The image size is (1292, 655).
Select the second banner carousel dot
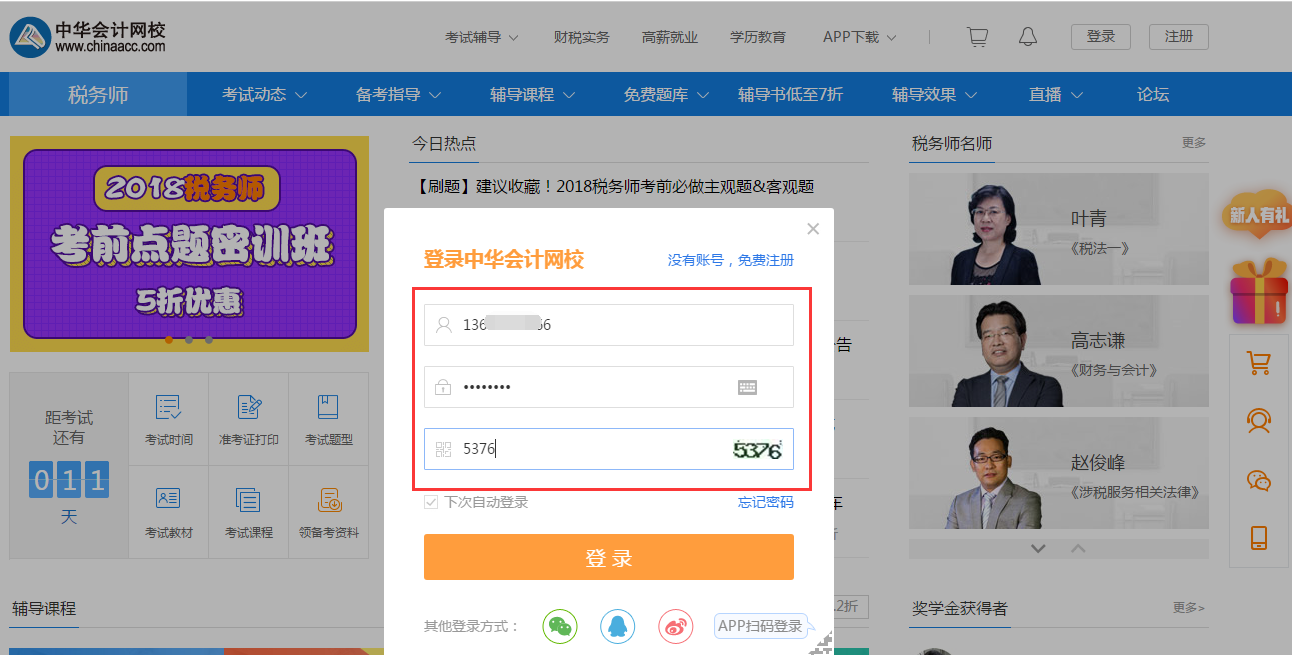189,339
